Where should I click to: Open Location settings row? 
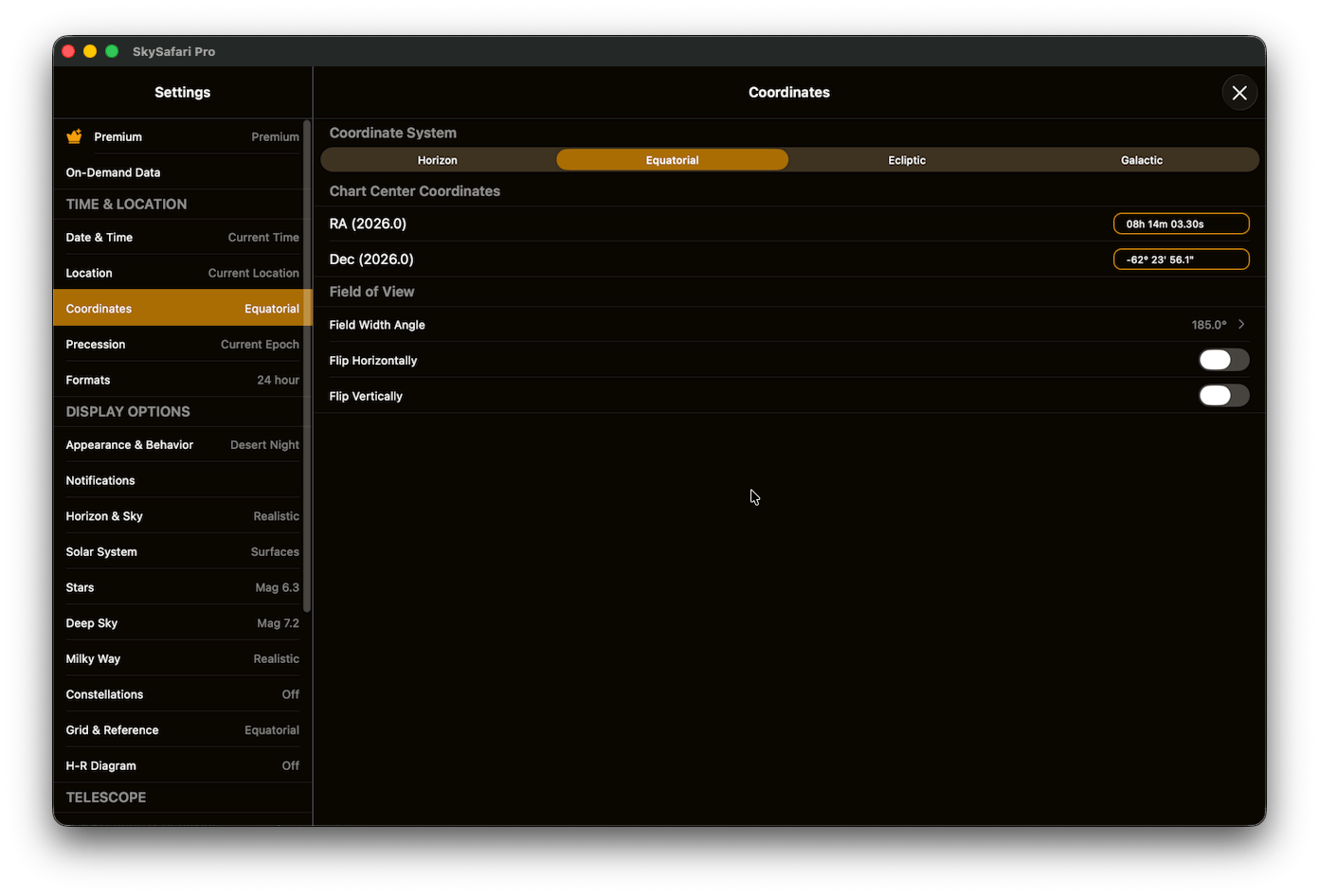click(182, 273)
